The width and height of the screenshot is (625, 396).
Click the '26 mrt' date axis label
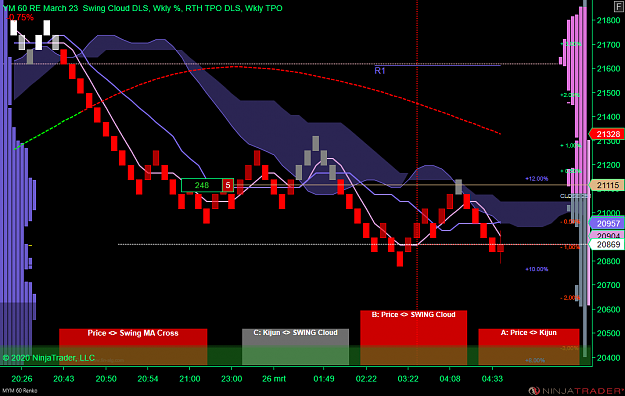(274, 378)
